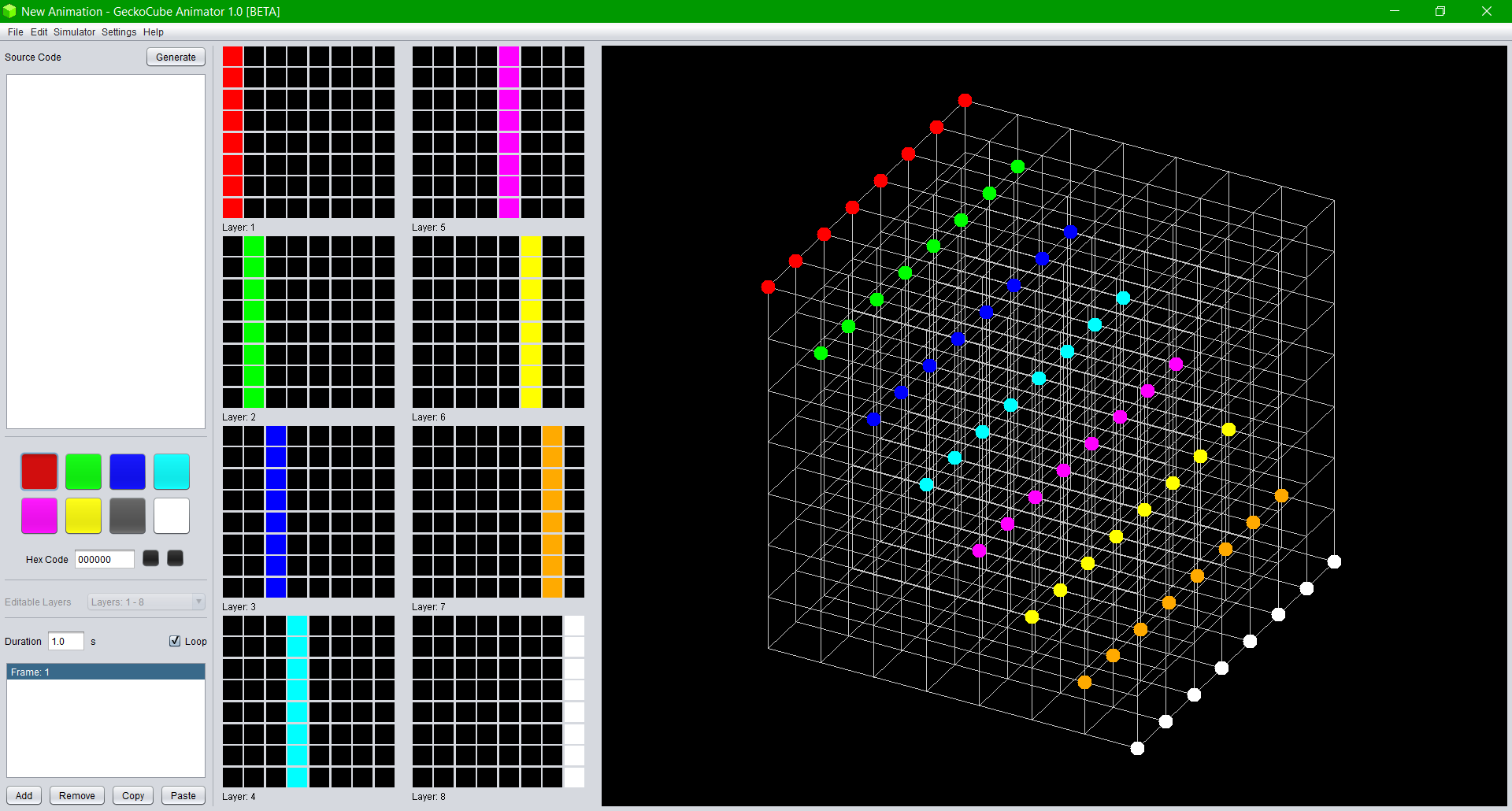1512x811 pixels.
Task: Open the Help menu
Action: pyautogui.click(x=154, y=32)
